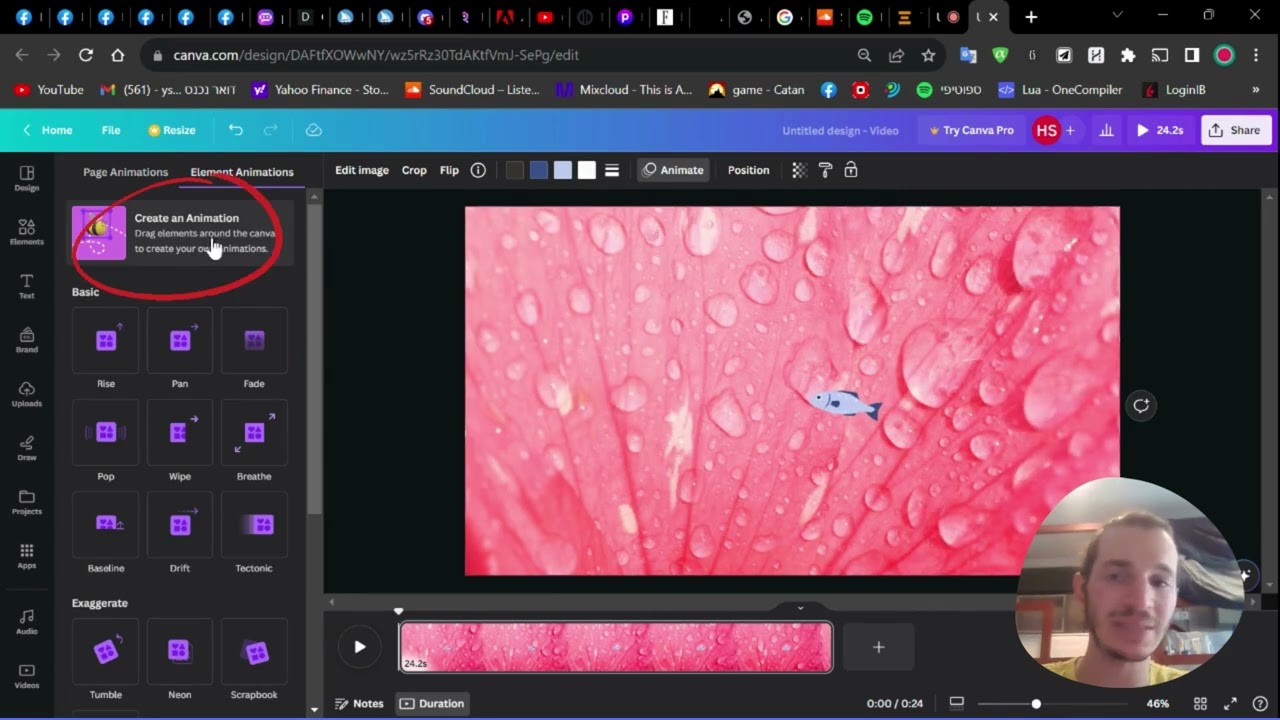Open the Text panel in sidebar
Screen dimensions: 1280x720
coord(27,286)
